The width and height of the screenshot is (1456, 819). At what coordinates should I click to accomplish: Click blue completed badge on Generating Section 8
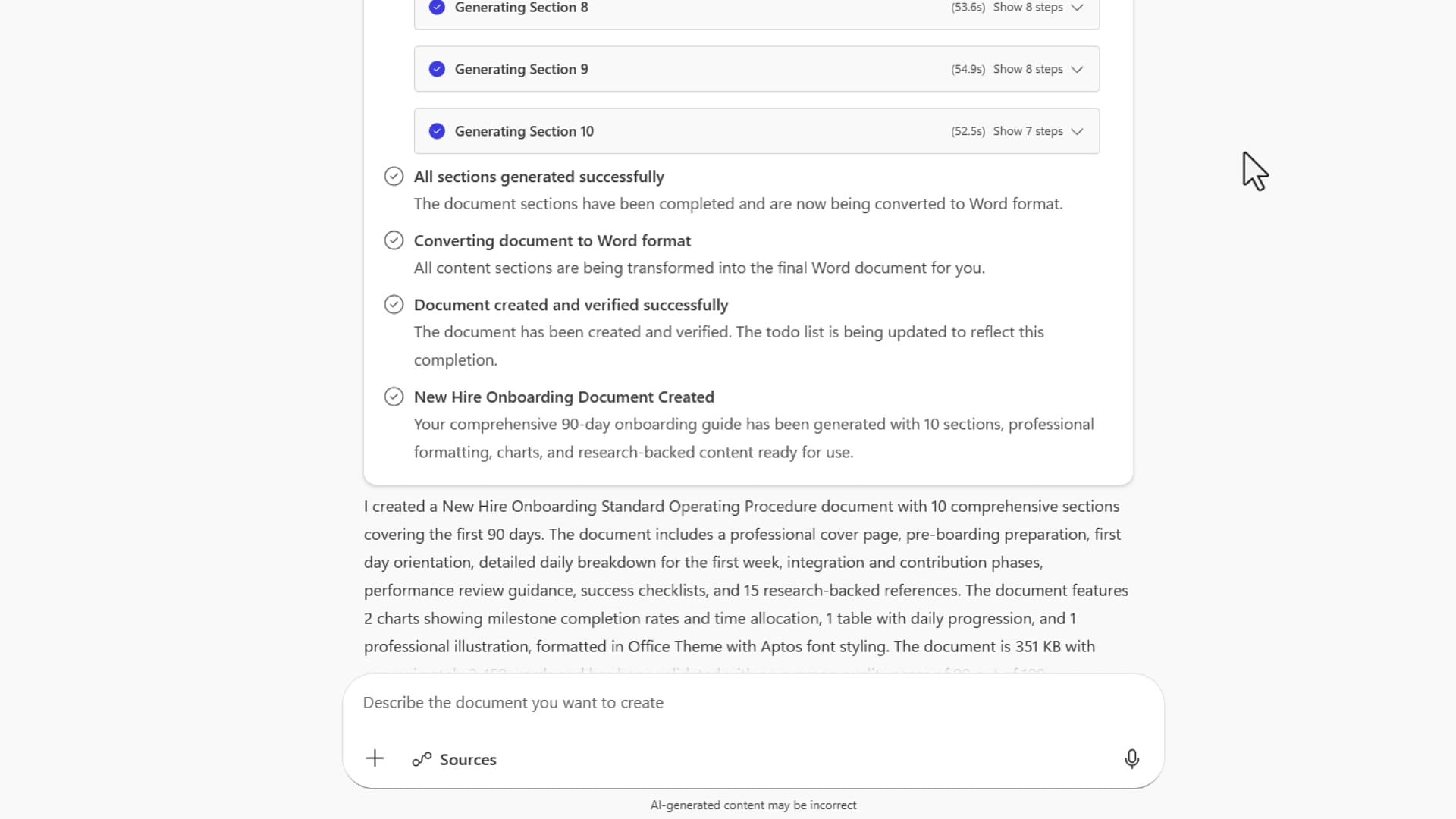pyautogui.click(x=438, y=8)
